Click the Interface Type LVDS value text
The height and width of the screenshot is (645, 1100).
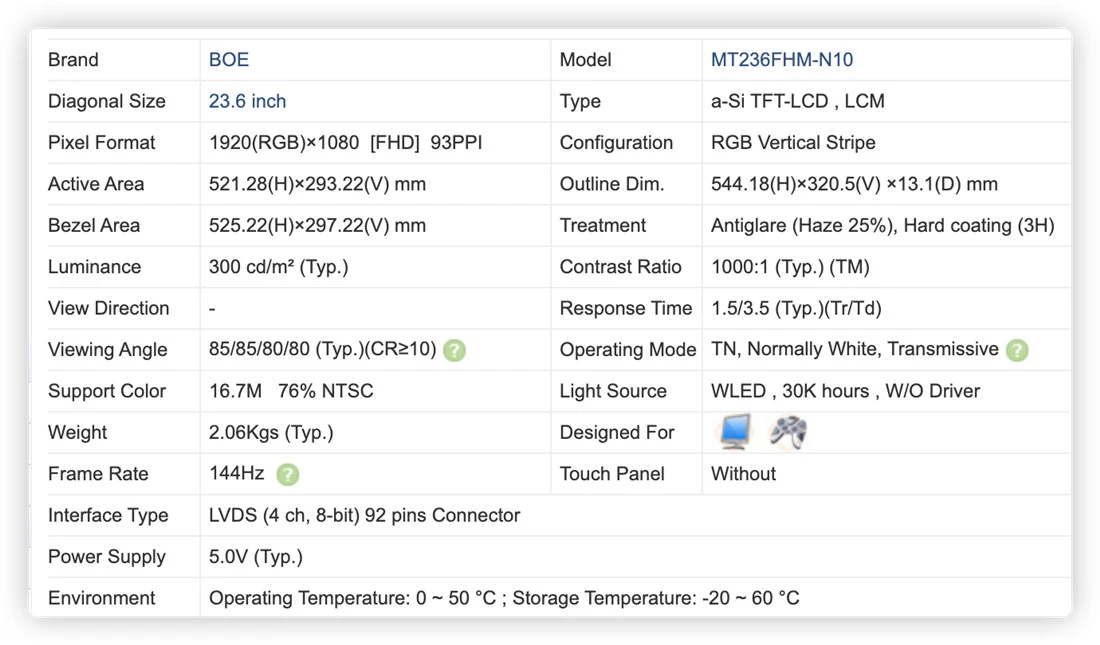[364, 515]
